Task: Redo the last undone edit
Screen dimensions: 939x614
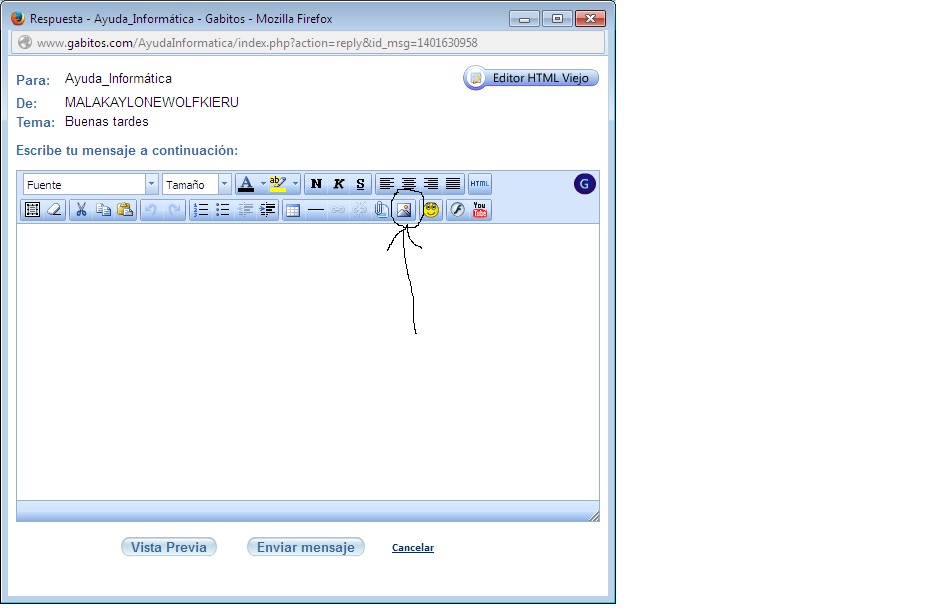Action: tap(174, 210)
